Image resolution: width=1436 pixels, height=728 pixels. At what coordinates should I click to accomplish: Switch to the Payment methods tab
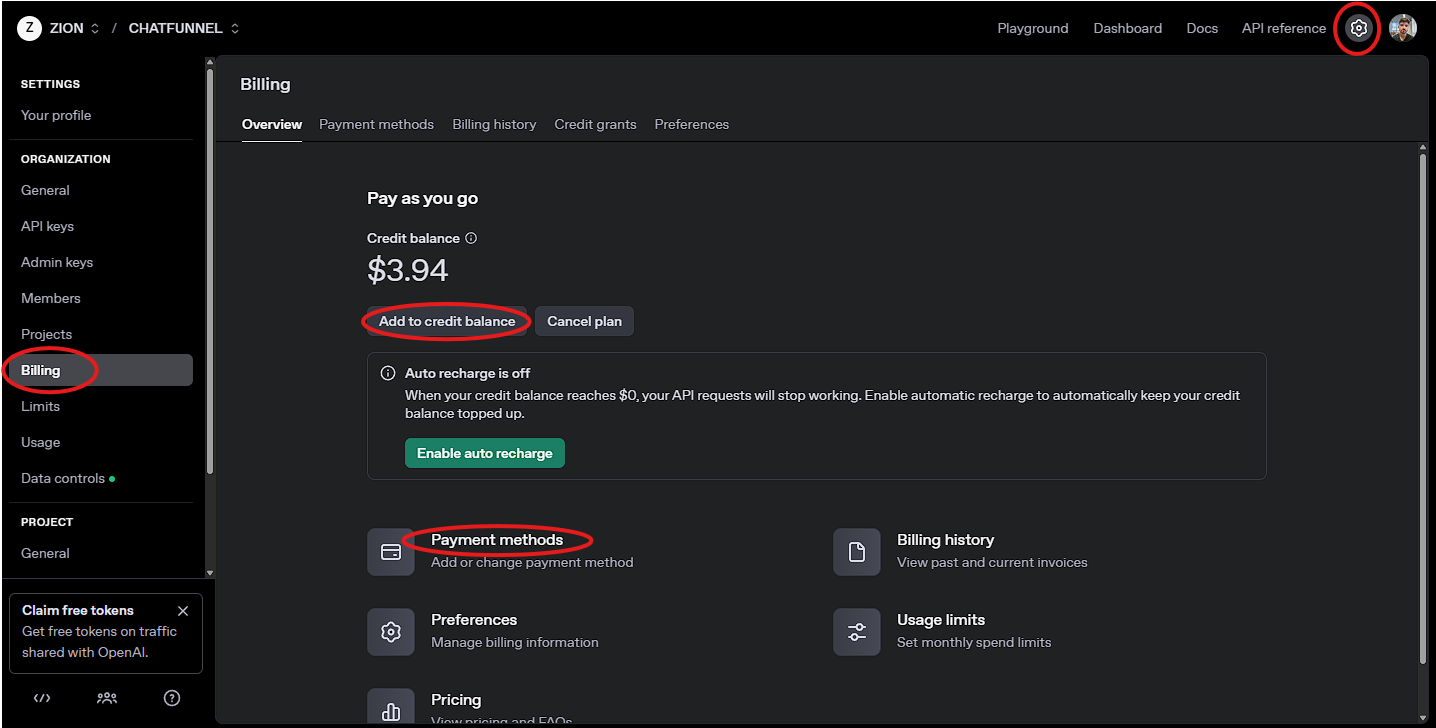(376, 124)
